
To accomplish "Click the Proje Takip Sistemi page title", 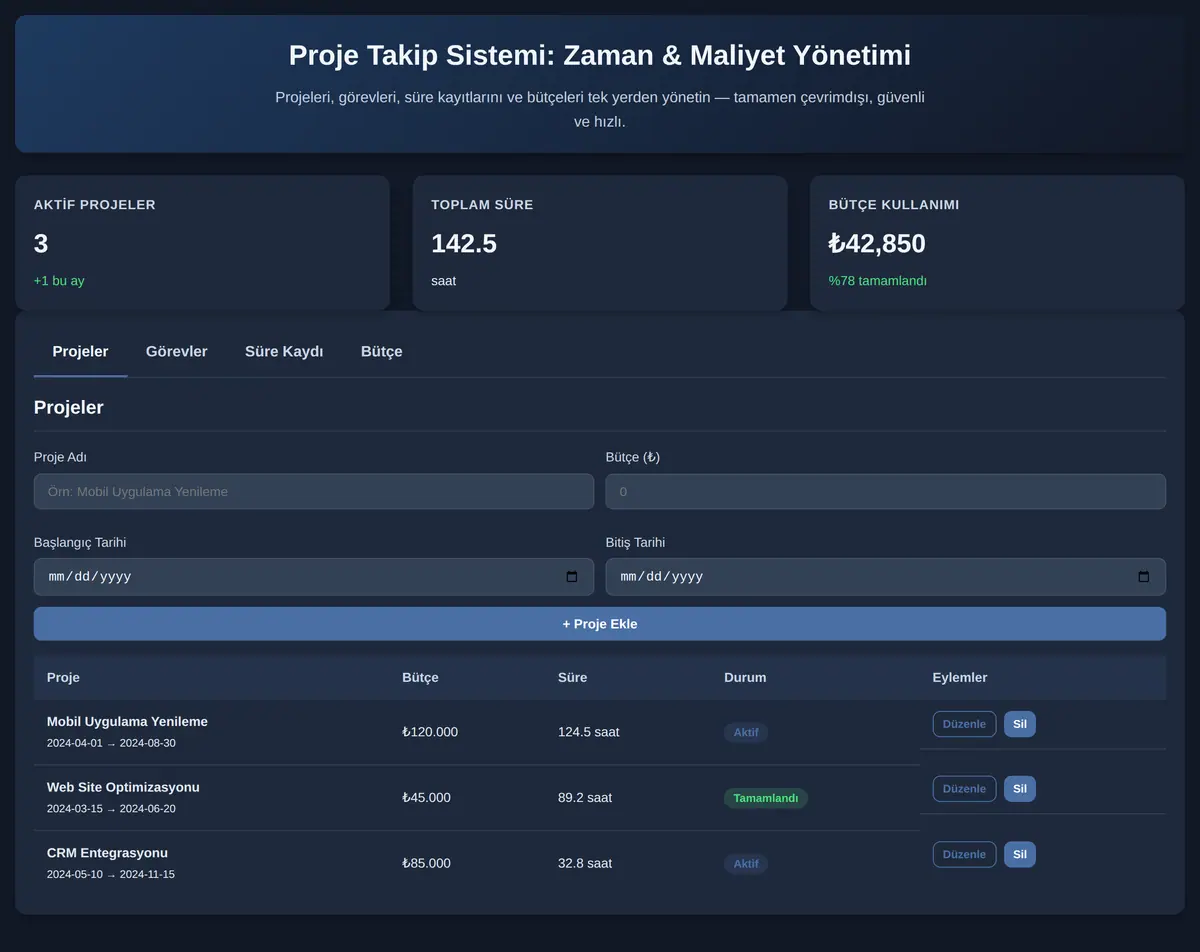I will pos(600,55).
